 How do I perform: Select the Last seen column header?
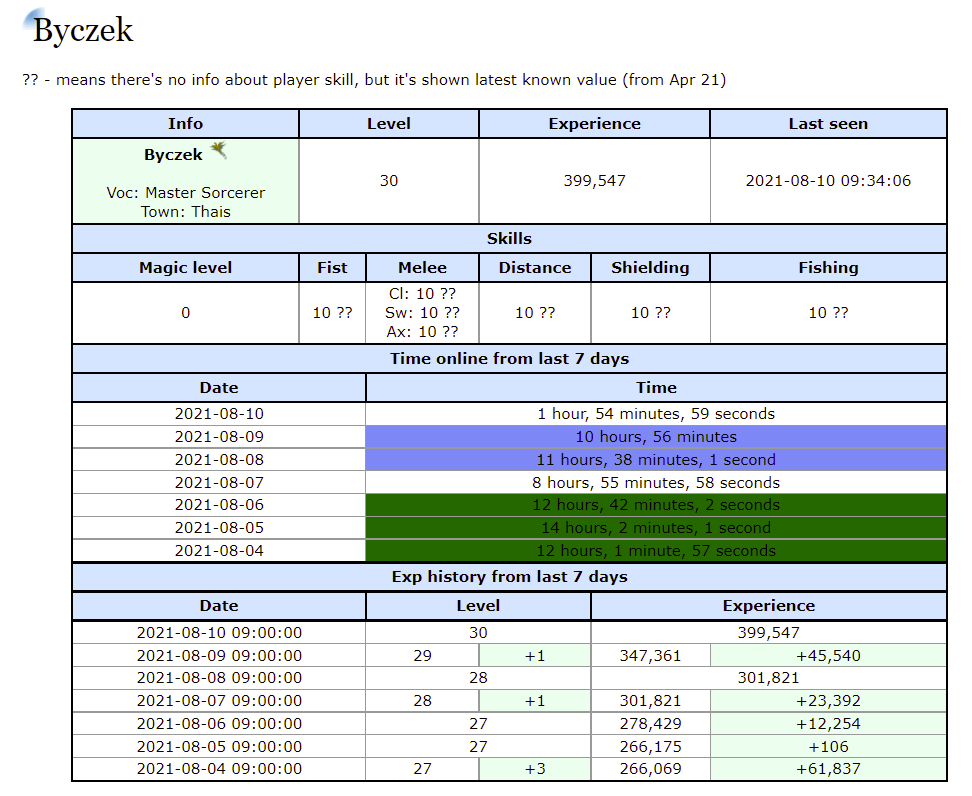(827, 124)
